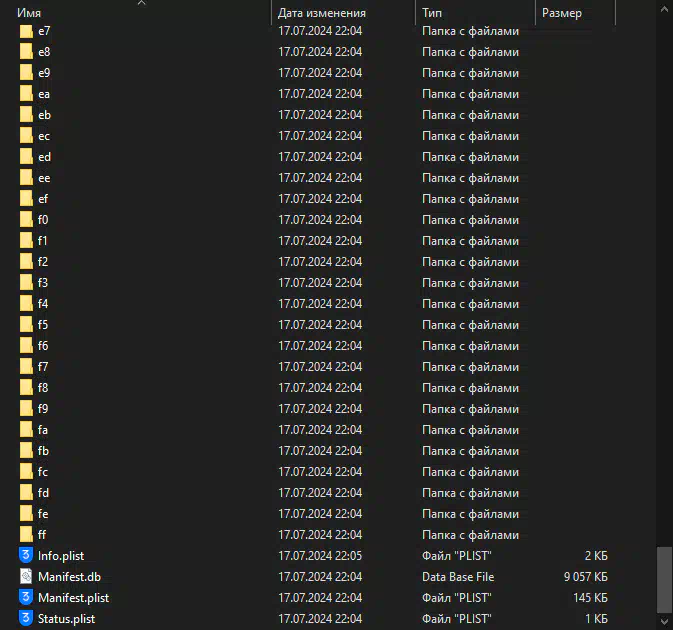
Task: Choose the f2 folder icon
Action: point(26,262)
